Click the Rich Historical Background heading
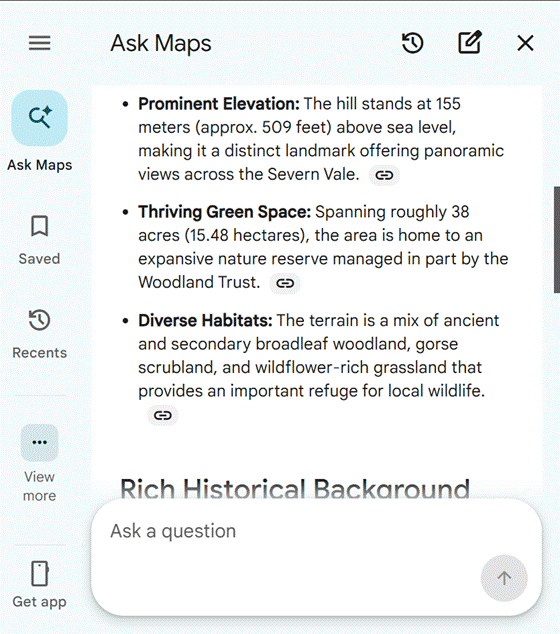The height and width of the screenshot is (634, 560). [x=295, y=488]
